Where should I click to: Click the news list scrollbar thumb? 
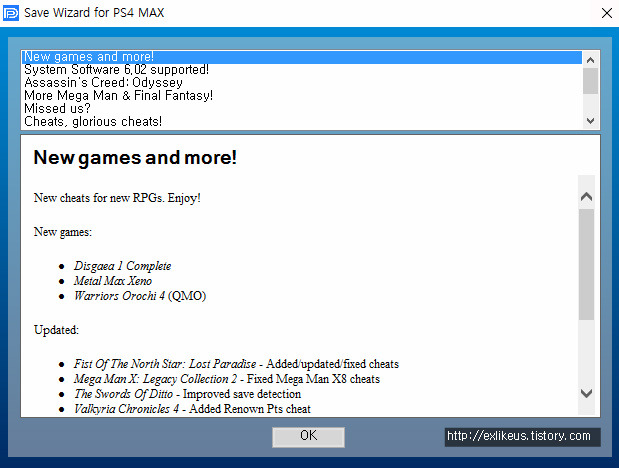(x=591, y=81)
